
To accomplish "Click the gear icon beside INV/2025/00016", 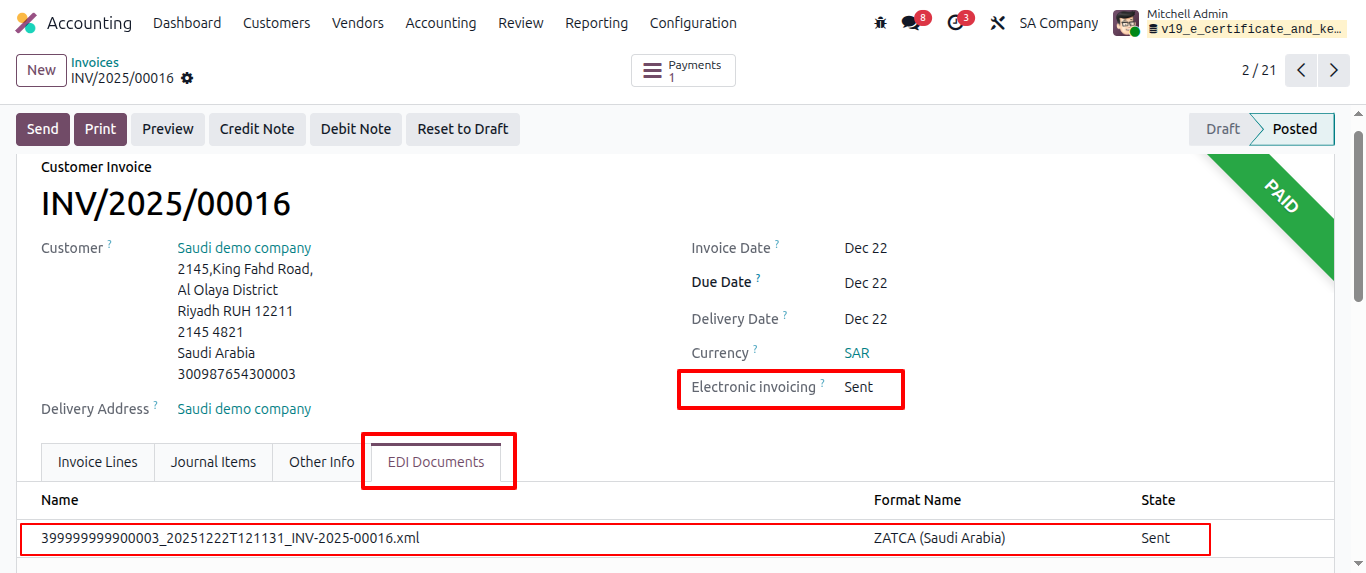I will (x=187, y=78).
